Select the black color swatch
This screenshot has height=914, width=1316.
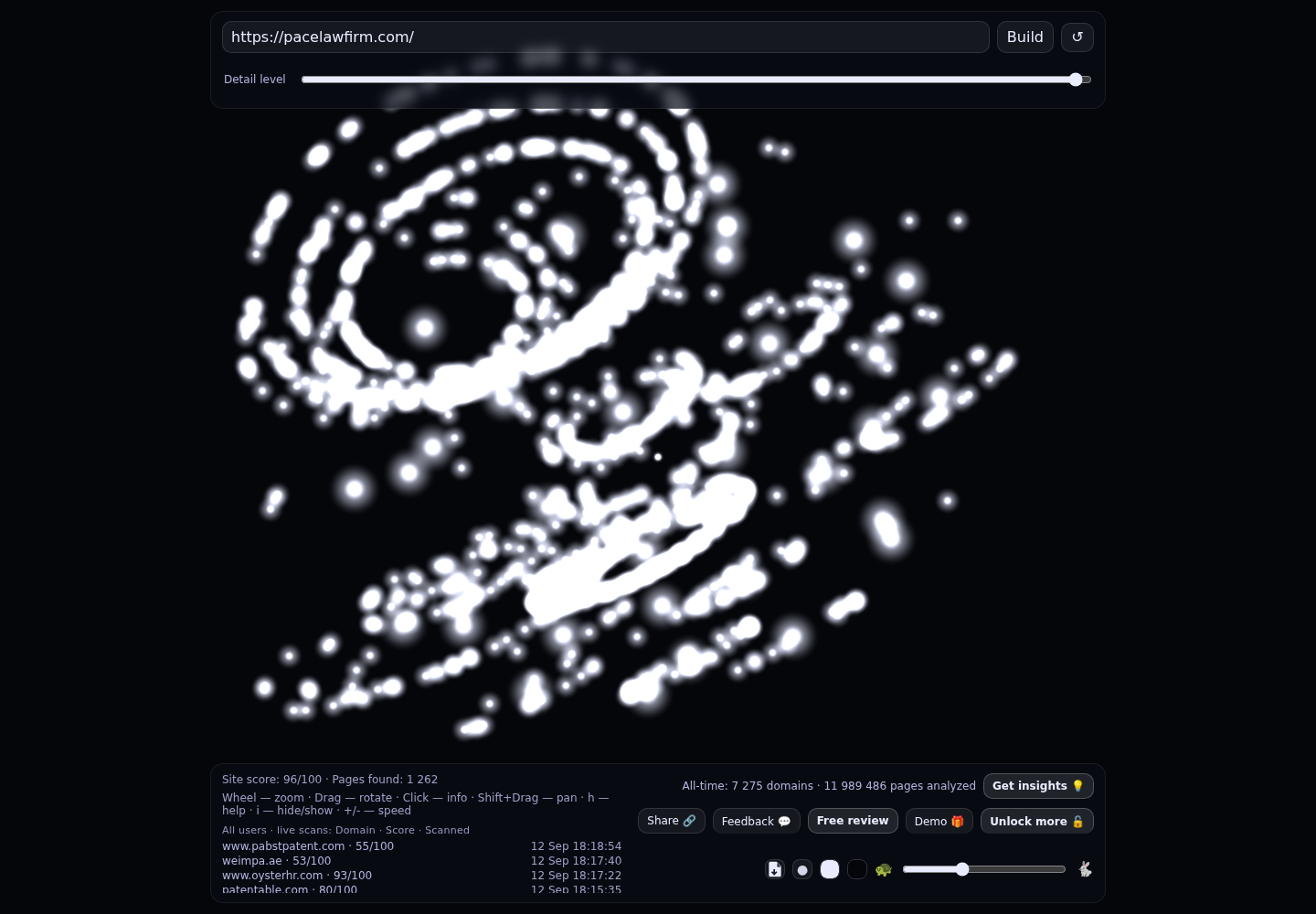pyautogui.click(x=857, y=869)
